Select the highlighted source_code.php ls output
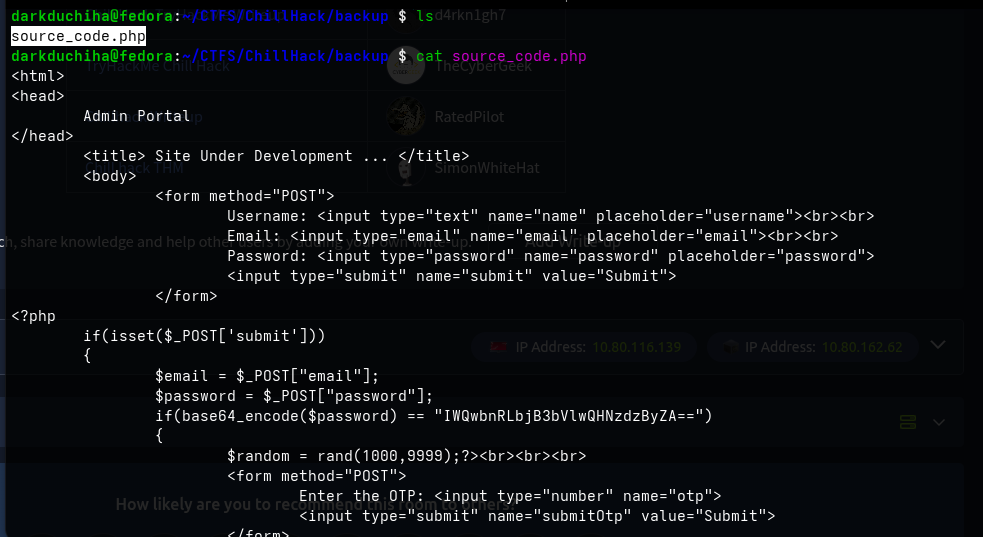 click(x=78, y=36)
